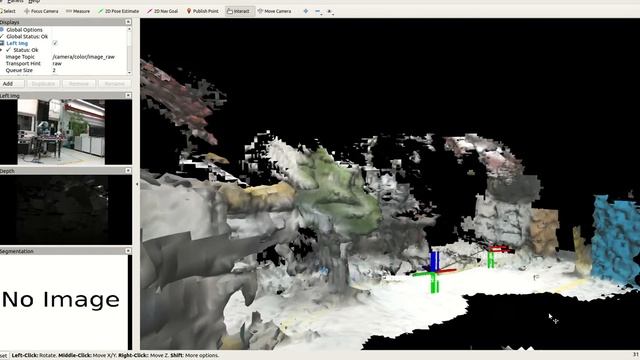Screen dimensions: 640x360
Task: Click the Duplicate button
Action: (x=43, y=84)
